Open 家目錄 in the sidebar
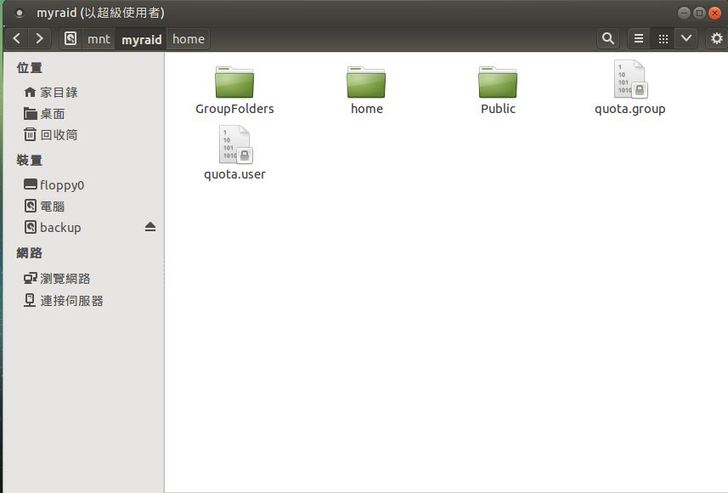Screen dimensions: 728x493 (x=58, y=92)
